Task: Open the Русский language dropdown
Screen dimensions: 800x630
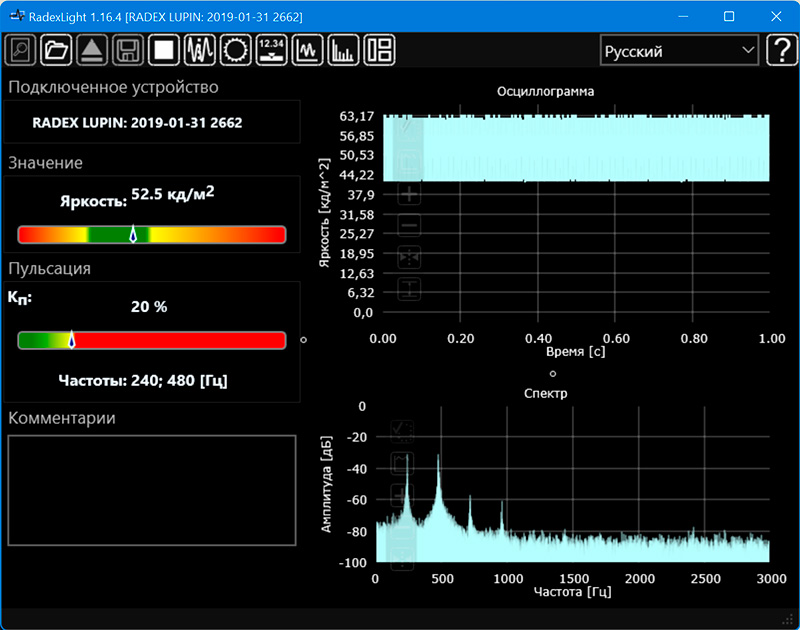Action: [x=679, y=51]
